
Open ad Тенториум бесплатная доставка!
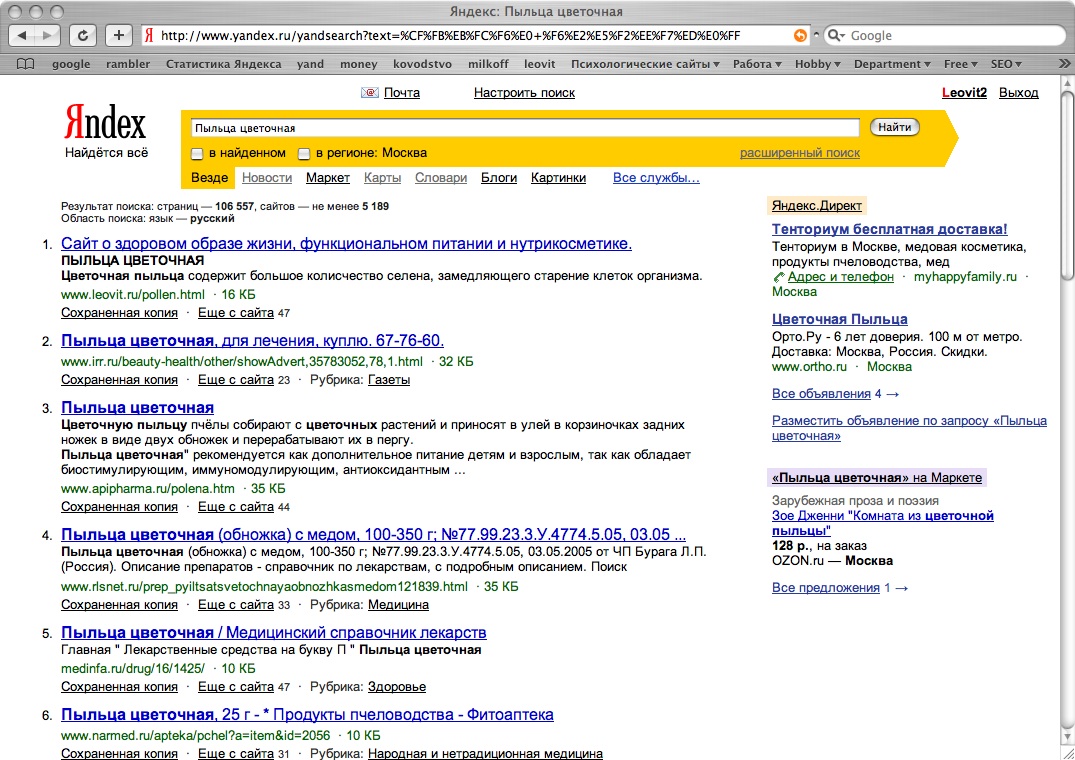(890, 230)
